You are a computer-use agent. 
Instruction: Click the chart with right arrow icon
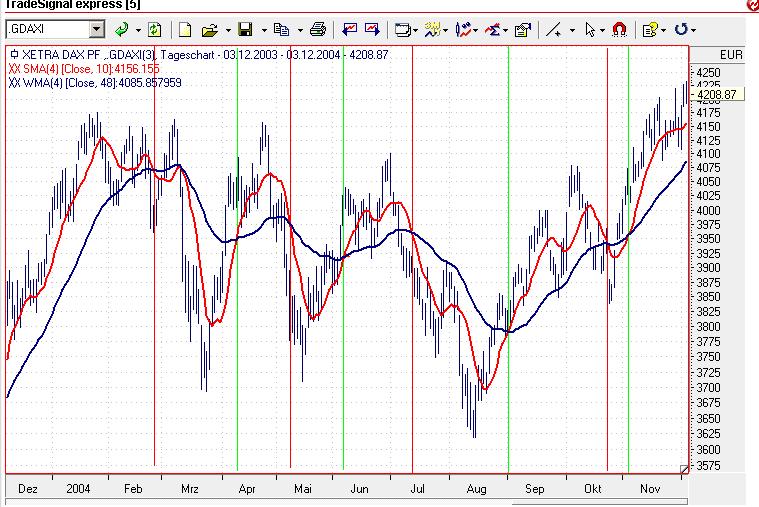point(372,29)
